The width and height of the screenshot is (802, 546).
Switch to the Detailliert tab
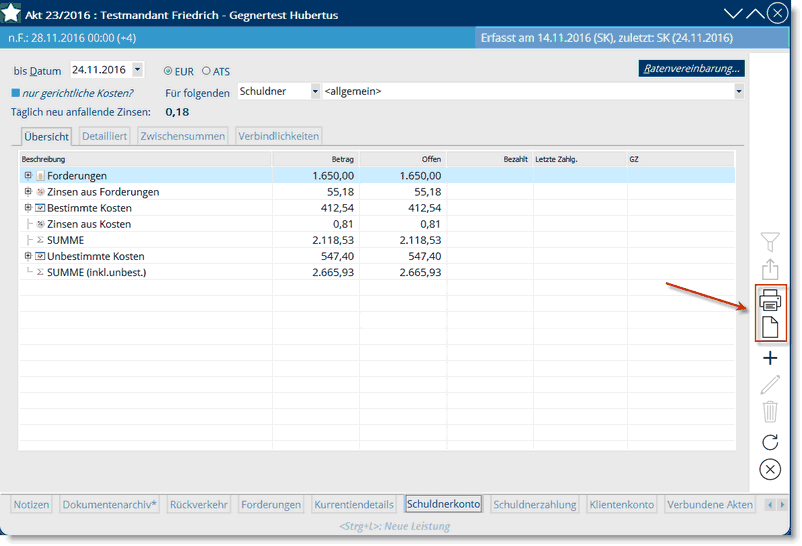pos(104,136)
